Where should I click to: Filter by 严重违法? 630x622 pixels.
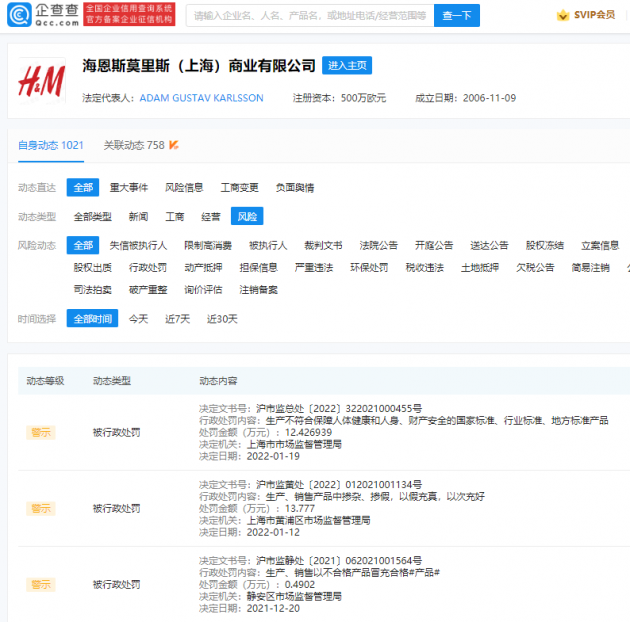tap(314, 268)
